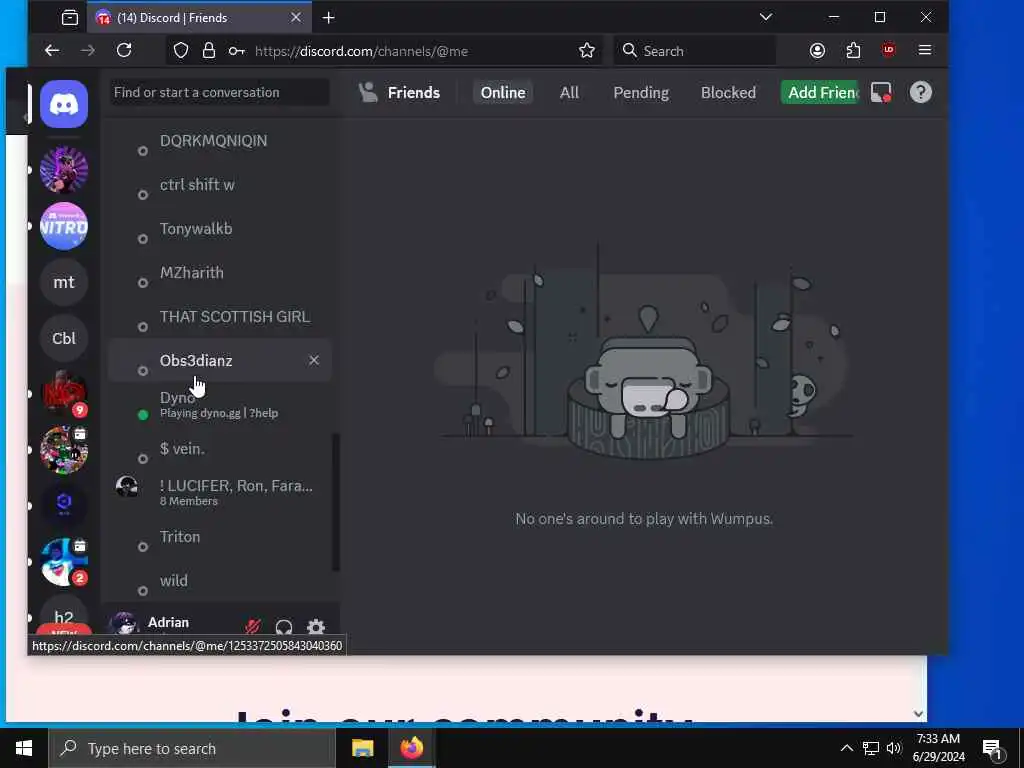Click the Firefox address bar URL

(361, 51)
